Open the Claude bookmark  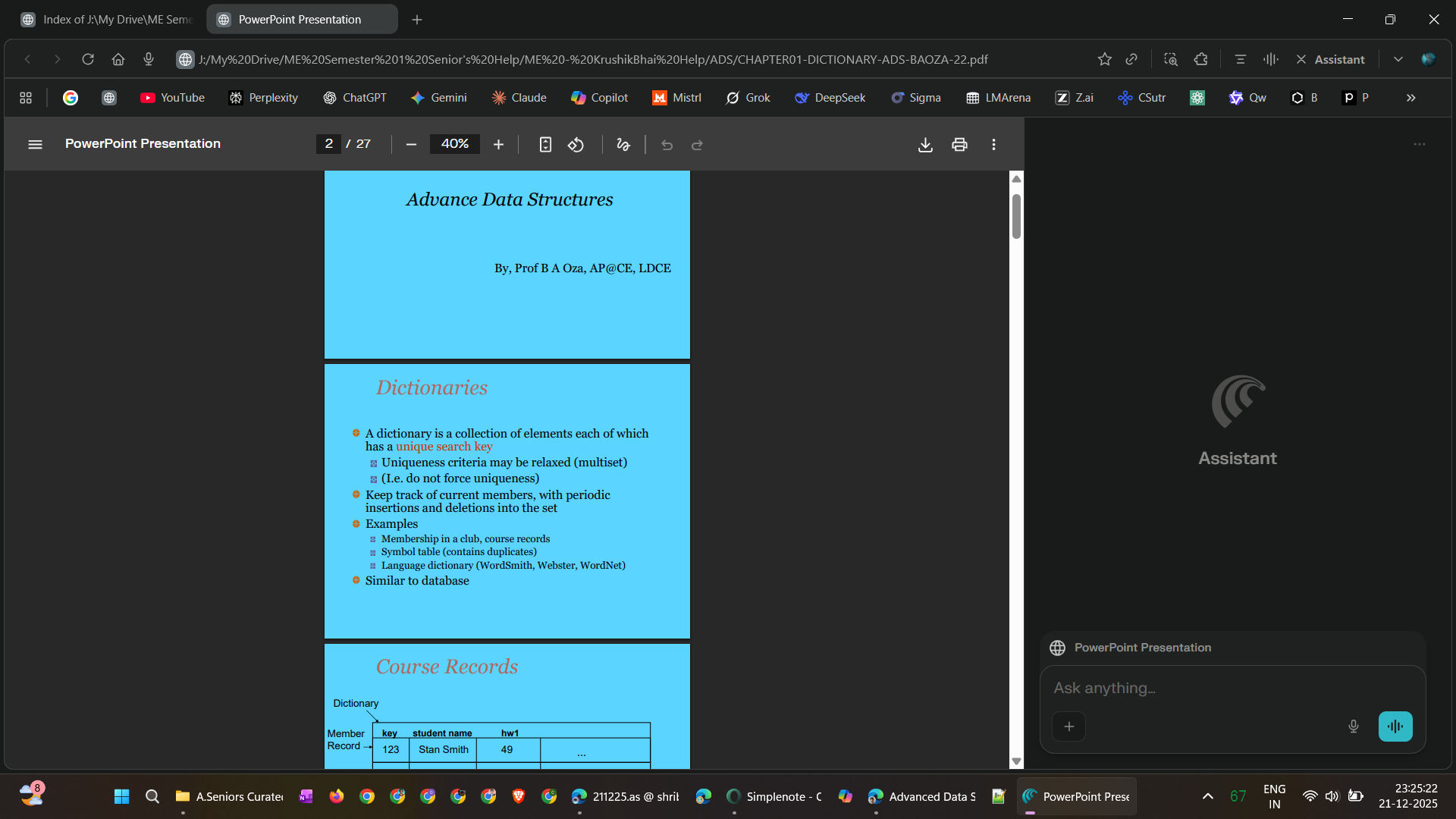(519, 98)
